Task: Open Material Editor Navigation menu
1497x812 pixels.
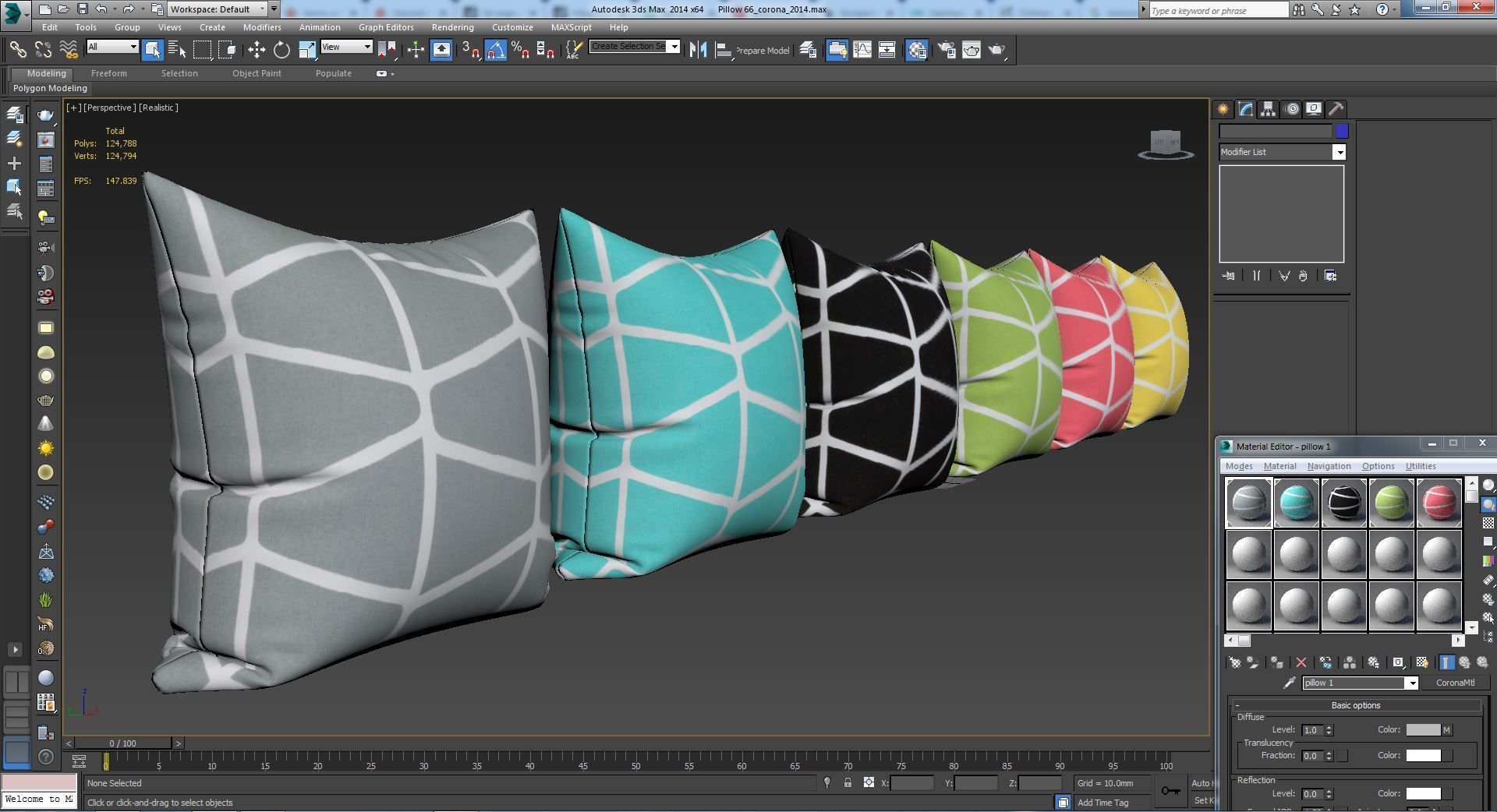Action: click(x=1329, y=466)
